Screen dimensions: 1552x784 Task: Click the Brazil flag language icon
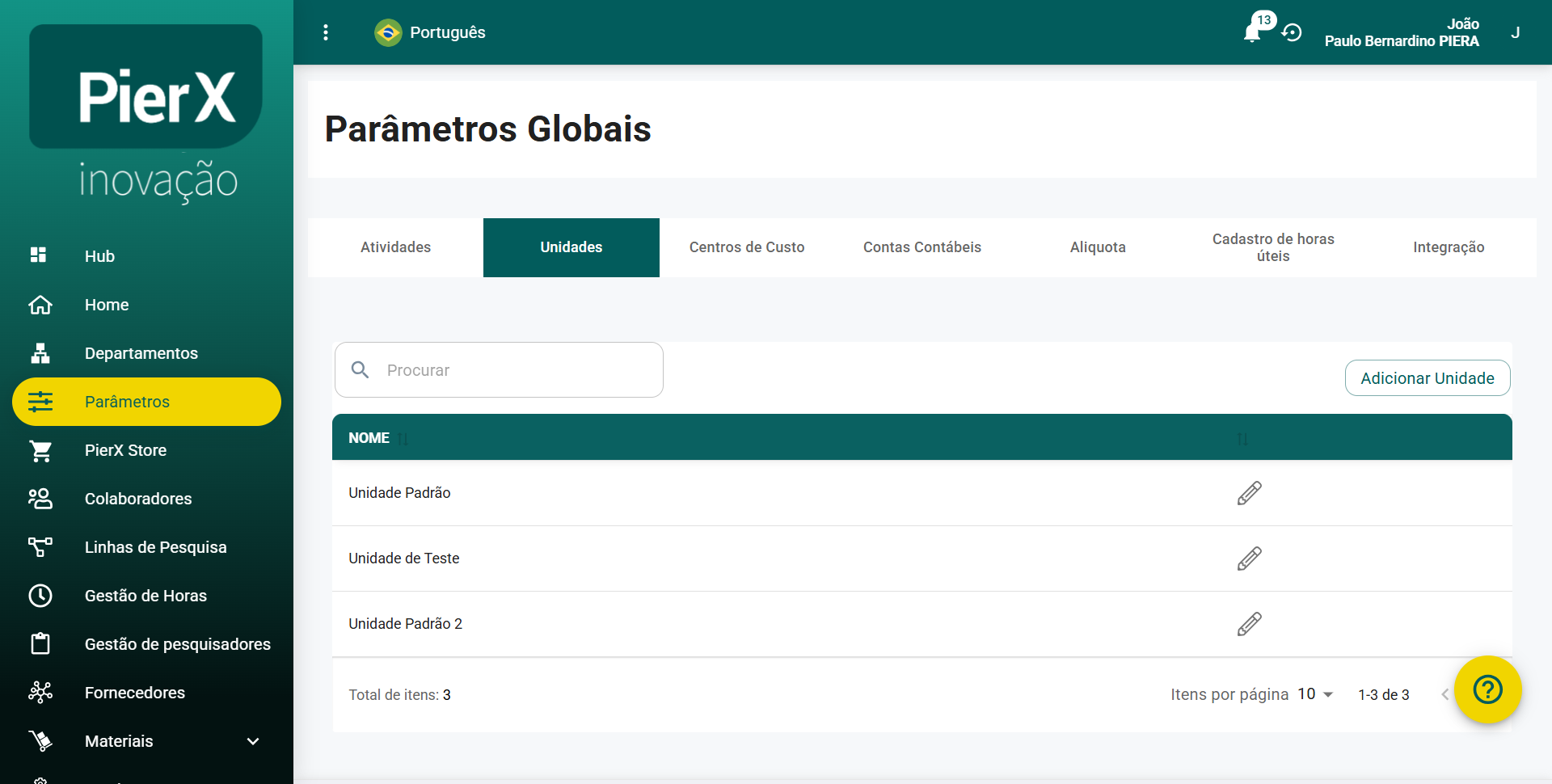[388, 32]
